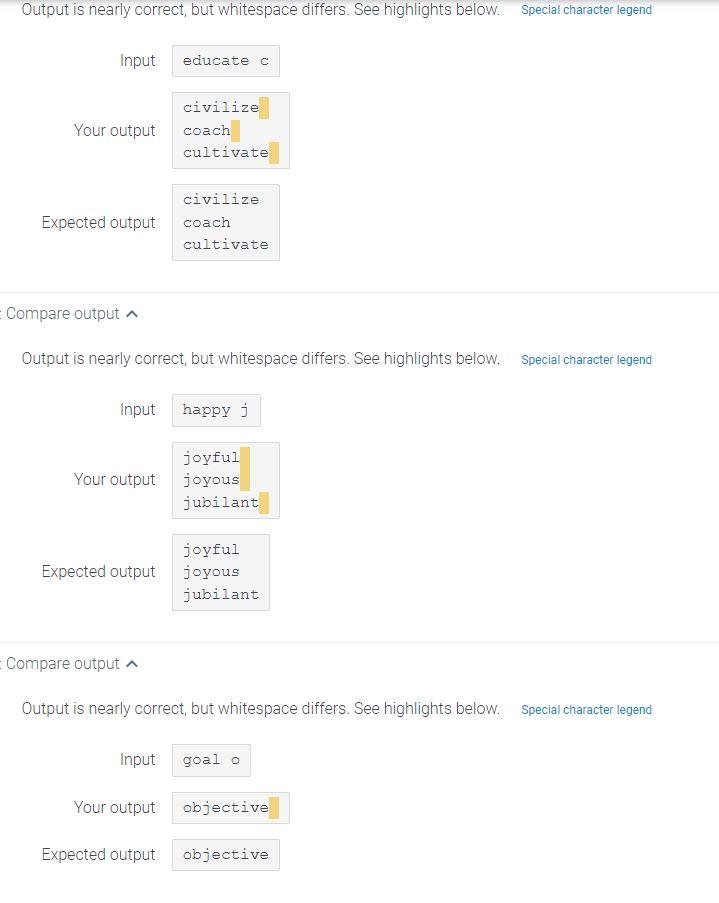Image resolution: width=719 pixels, height=903 pixels.
Task: Select the 'happy j' input box
Action: (216, 410)
